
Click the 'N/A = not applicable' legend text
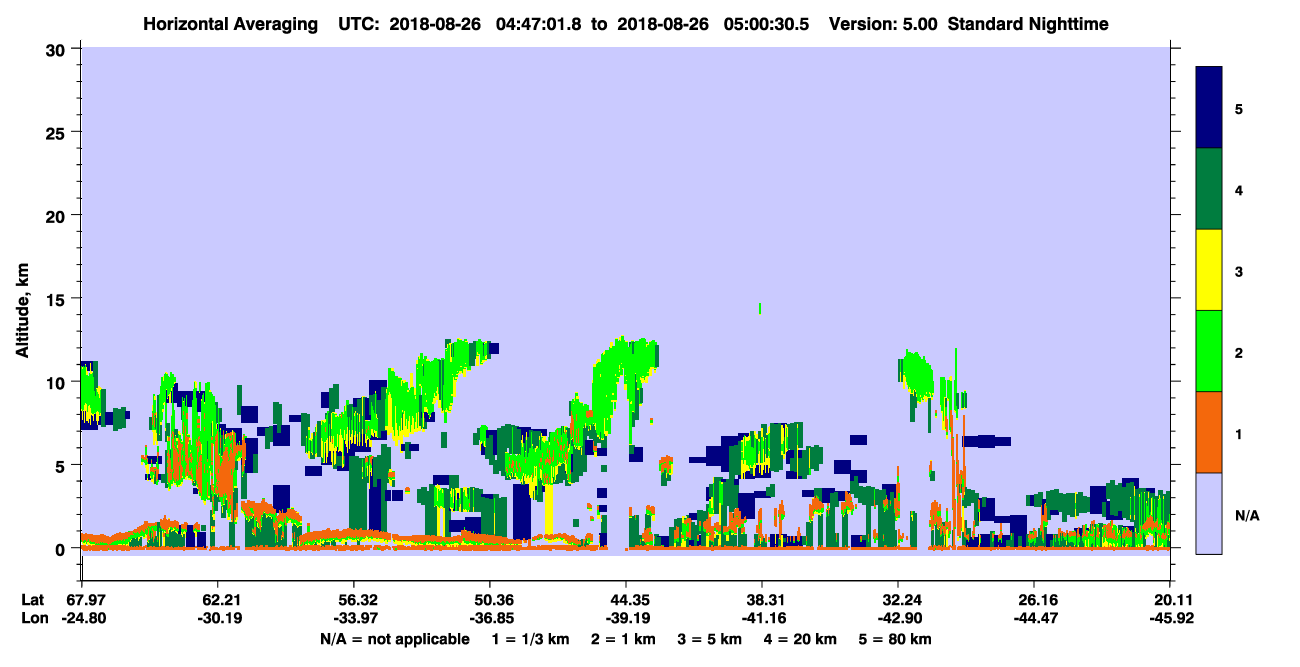[395, 640]
